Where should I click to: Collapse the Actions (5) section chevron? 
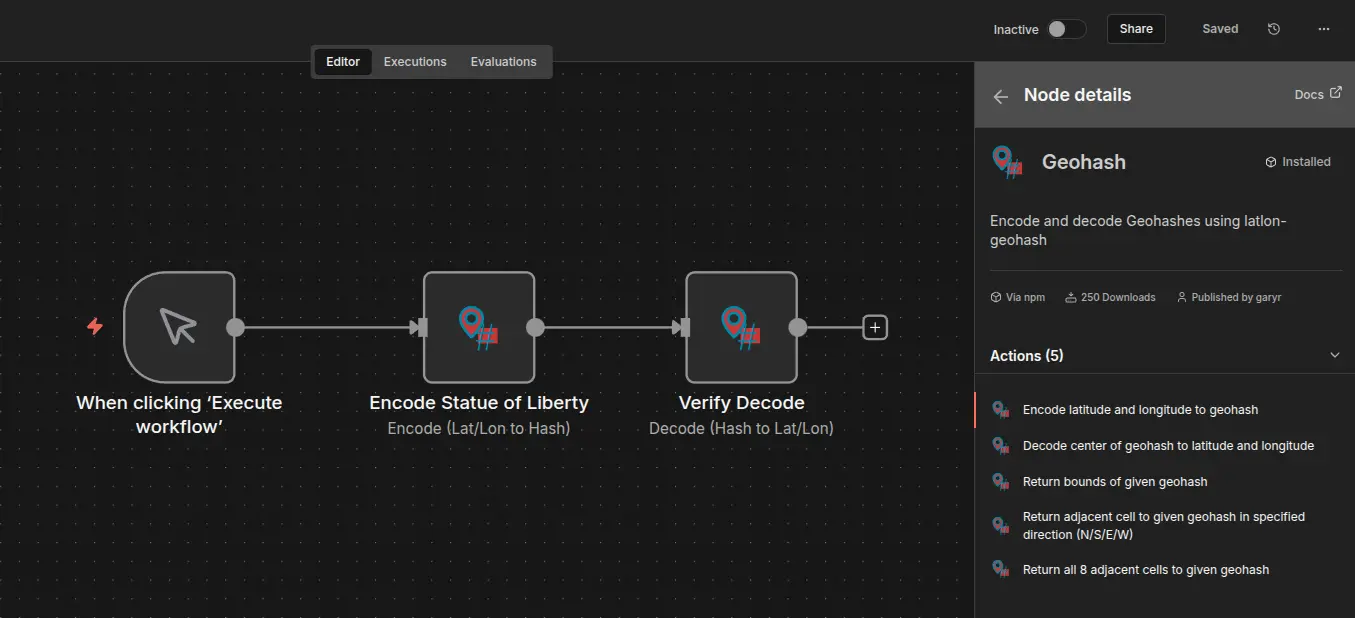tap(1334, 355)
